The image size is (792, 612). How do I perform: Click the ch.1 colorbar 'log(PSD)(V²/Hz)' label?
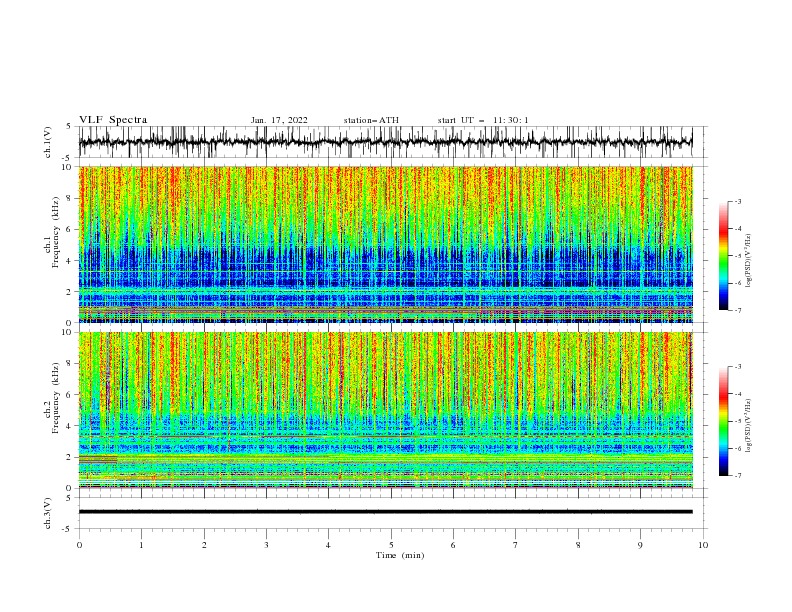point(748,261)
